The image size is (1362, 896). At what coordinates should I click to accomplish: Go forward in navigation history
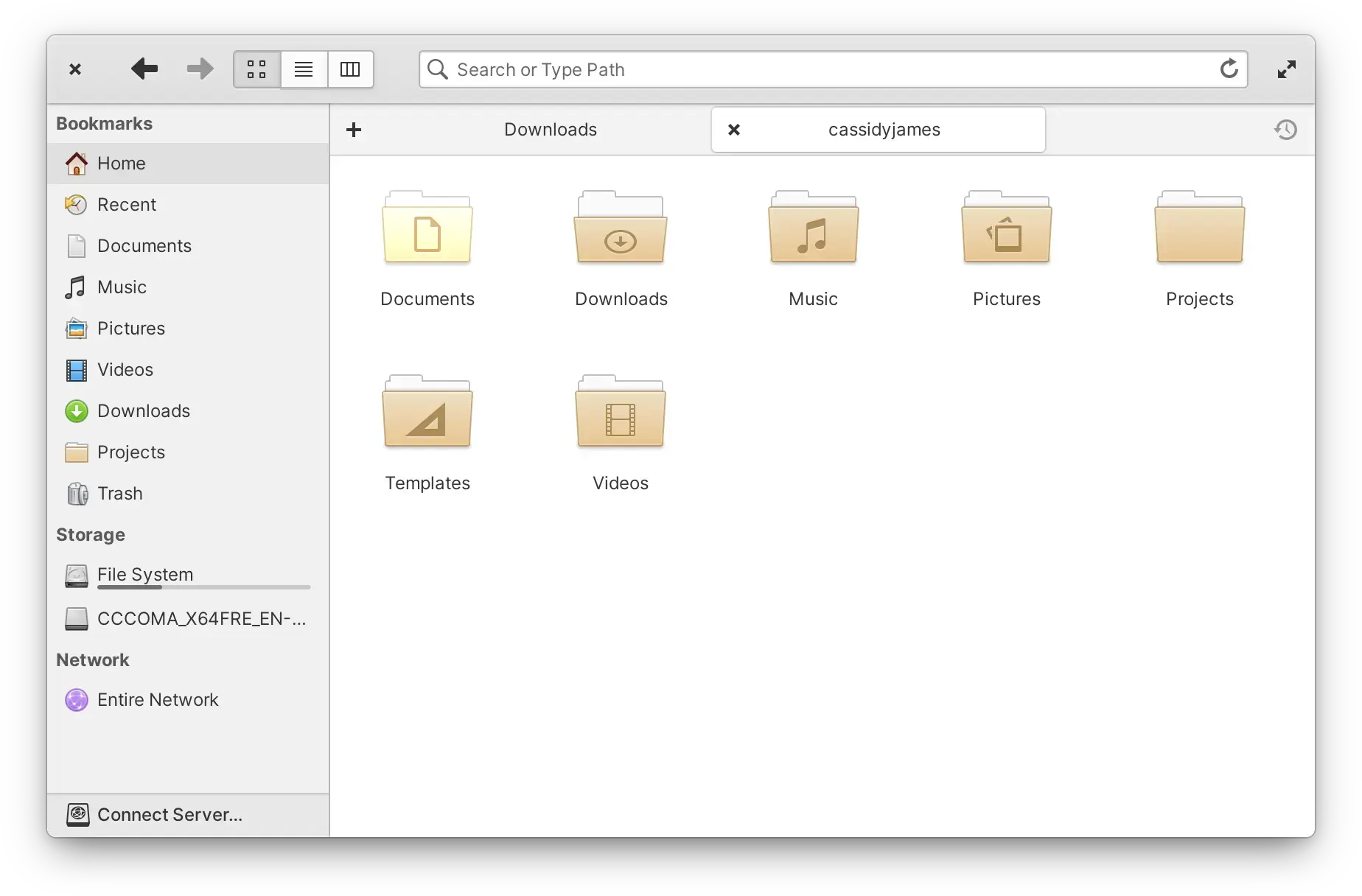198,69
